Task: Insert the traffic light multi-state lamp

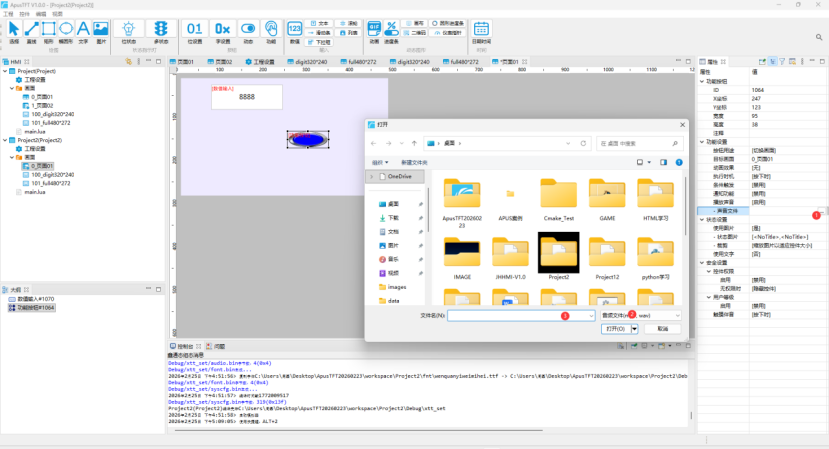Action: (x=160, y=29)
